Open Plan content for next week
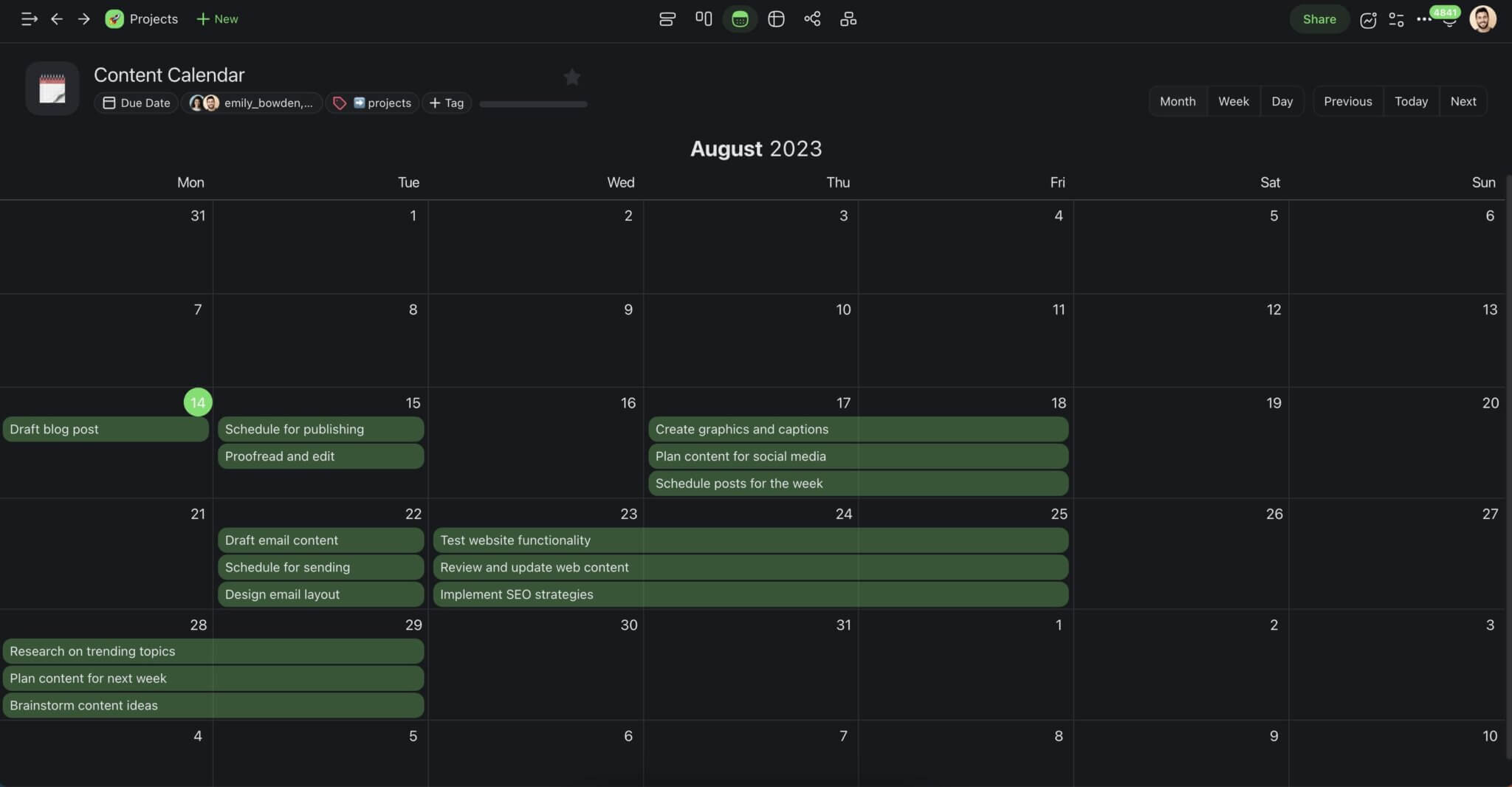 click(x=213, y=678)
